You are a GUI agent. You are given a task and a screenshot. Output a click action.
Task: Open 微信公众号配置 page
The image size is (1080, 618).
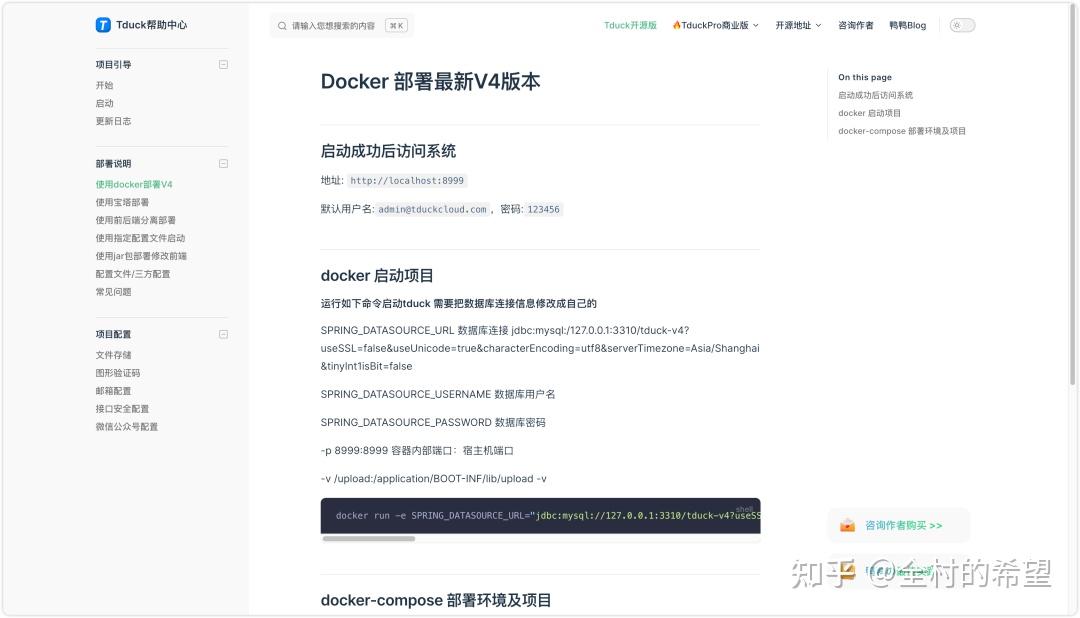pyautogui.click(x=127, y=426)
